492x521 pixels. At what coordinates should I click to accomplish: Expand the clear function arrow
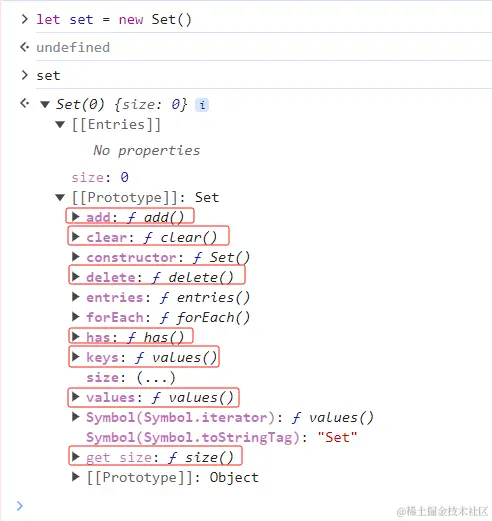76,237
